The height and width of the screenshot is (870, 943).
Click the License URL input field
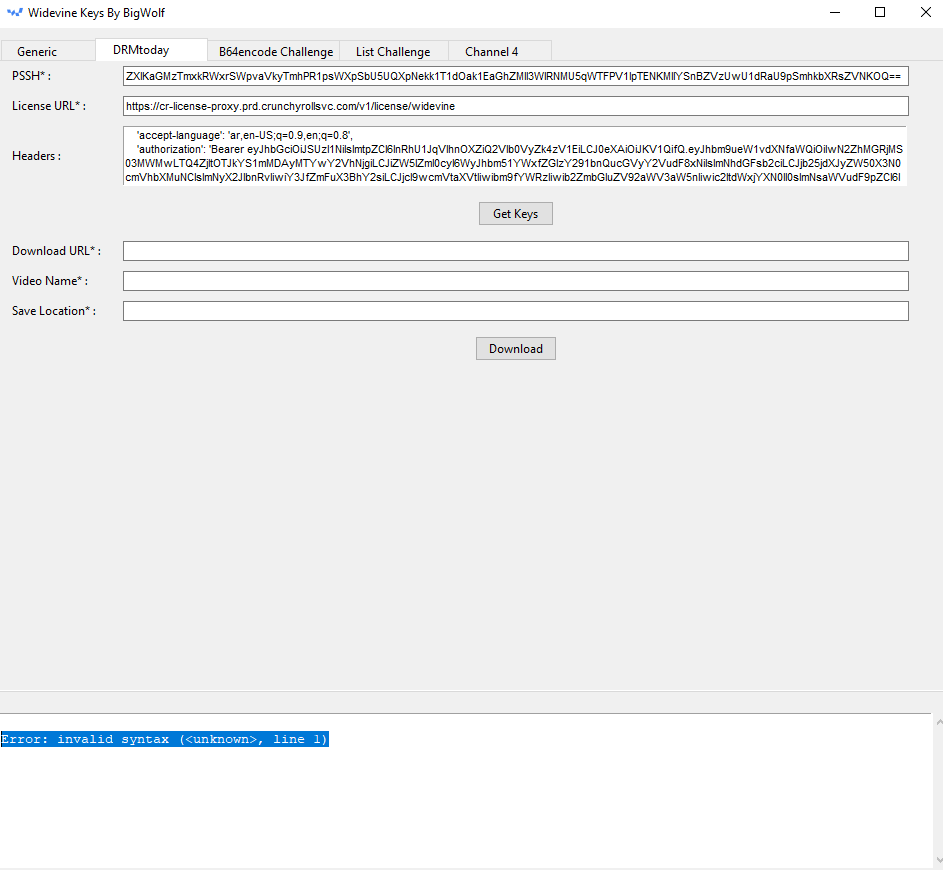pos(515,106)
